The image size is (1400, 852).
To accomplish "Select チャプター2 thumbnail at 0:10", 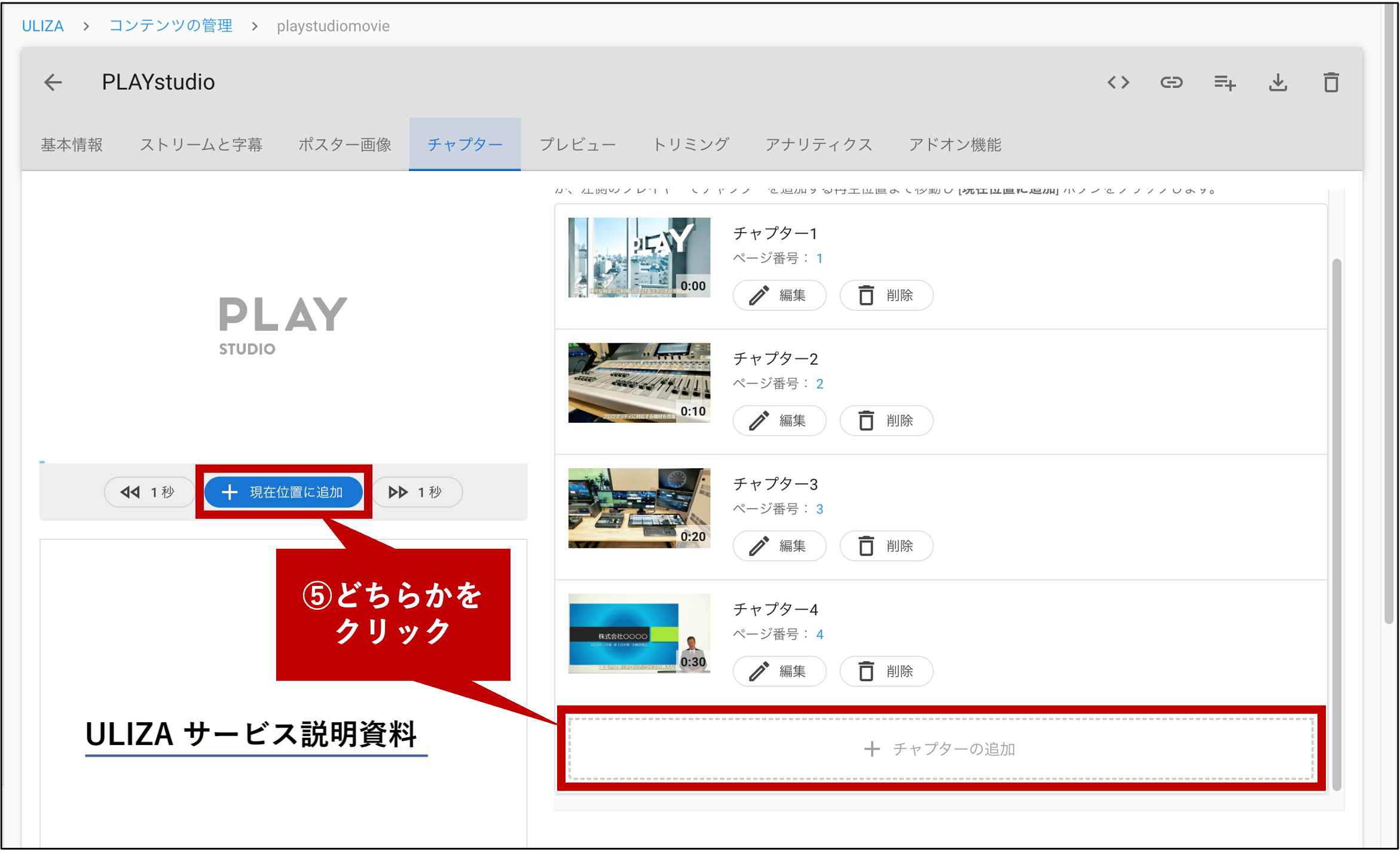I will coord(639,383).
